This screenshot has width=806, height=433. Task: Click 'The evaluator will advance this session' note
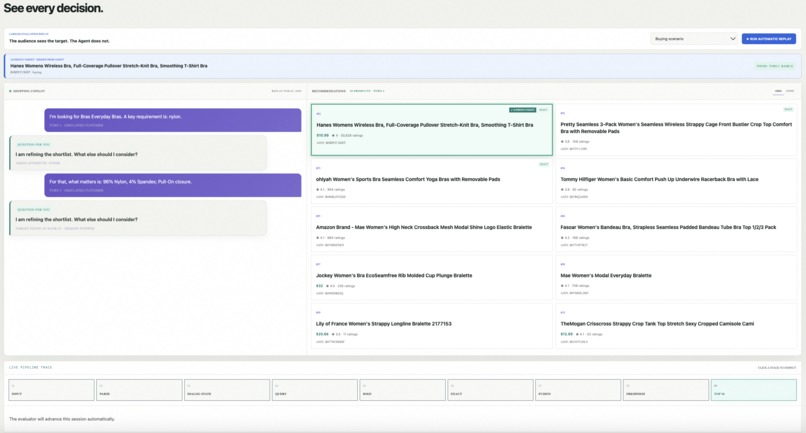tap(62, 419)
